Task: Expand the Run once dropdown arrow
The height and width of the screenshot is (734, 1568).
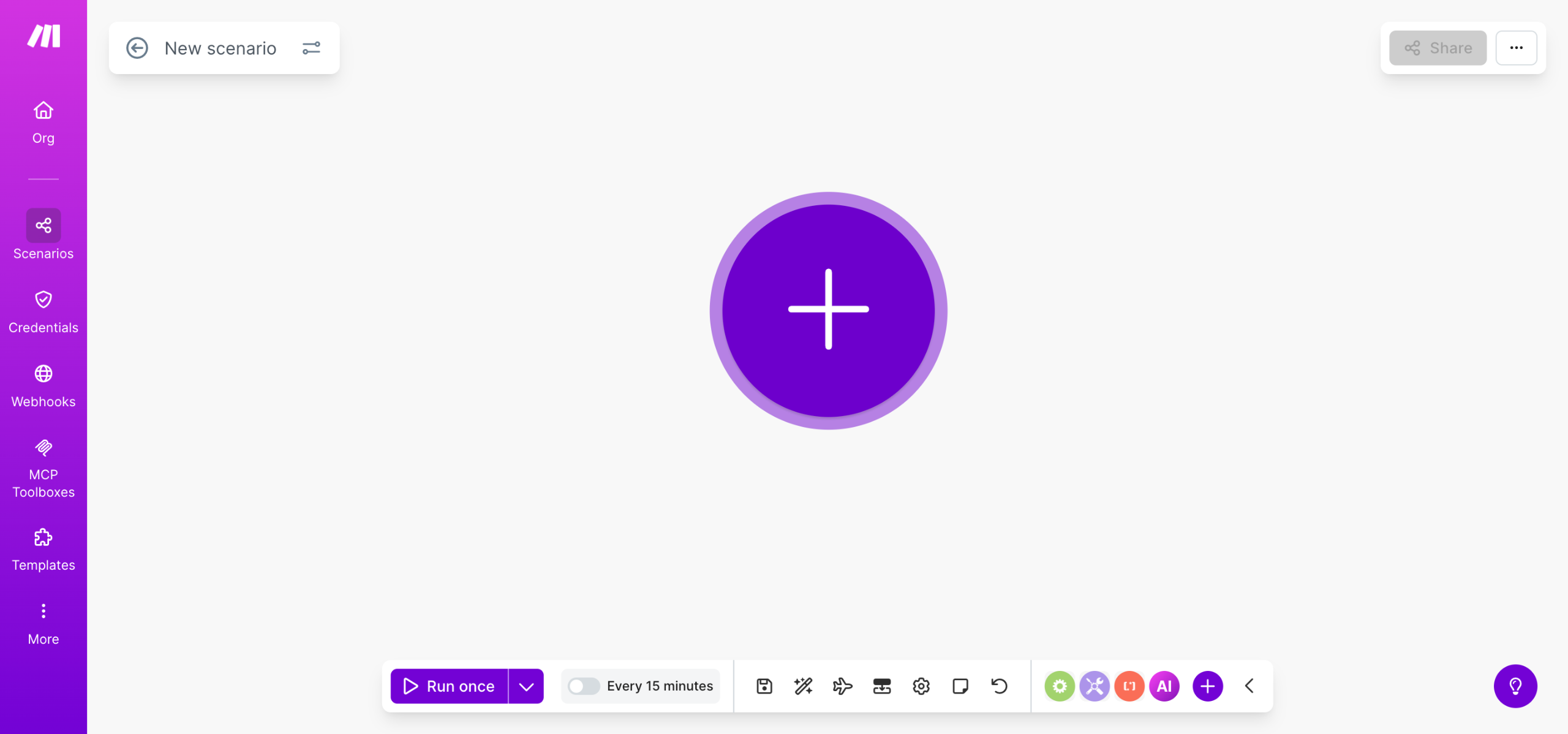Action: 526,686
